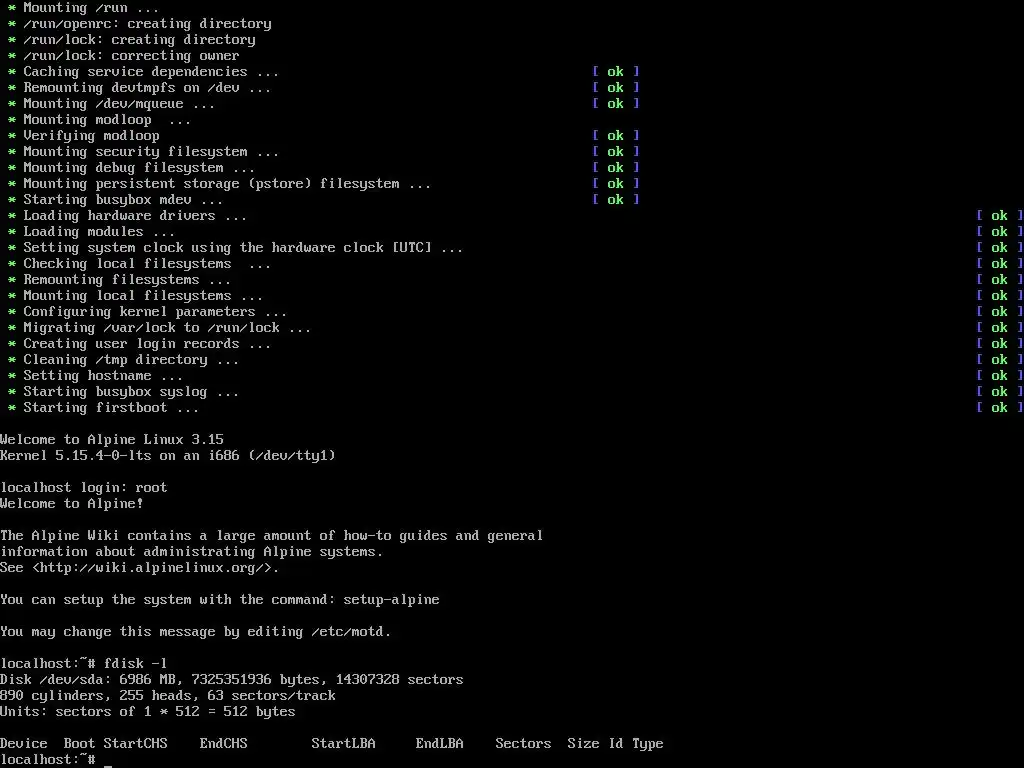The width and height of the screenshot is (1024, 768).
Task: Click the 'localhost login: root' line
Action: (84, 488)
